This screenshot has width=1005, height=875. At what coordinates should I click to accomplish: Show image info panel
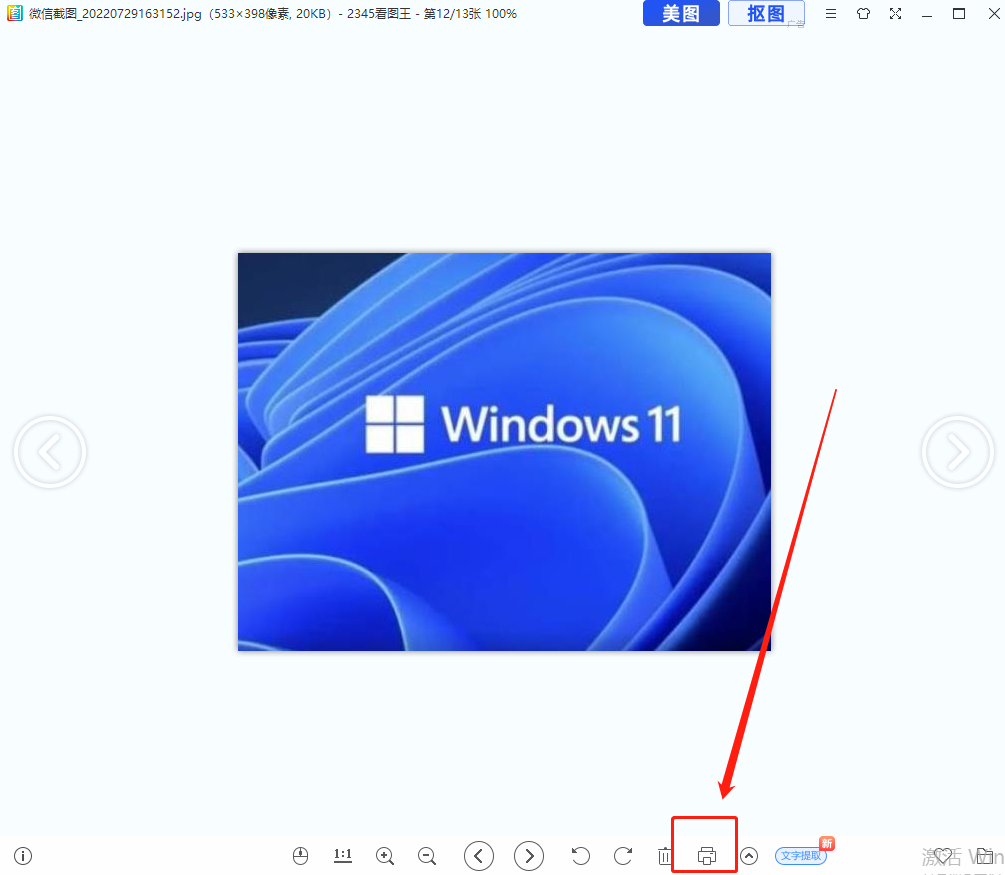point(23,856)
